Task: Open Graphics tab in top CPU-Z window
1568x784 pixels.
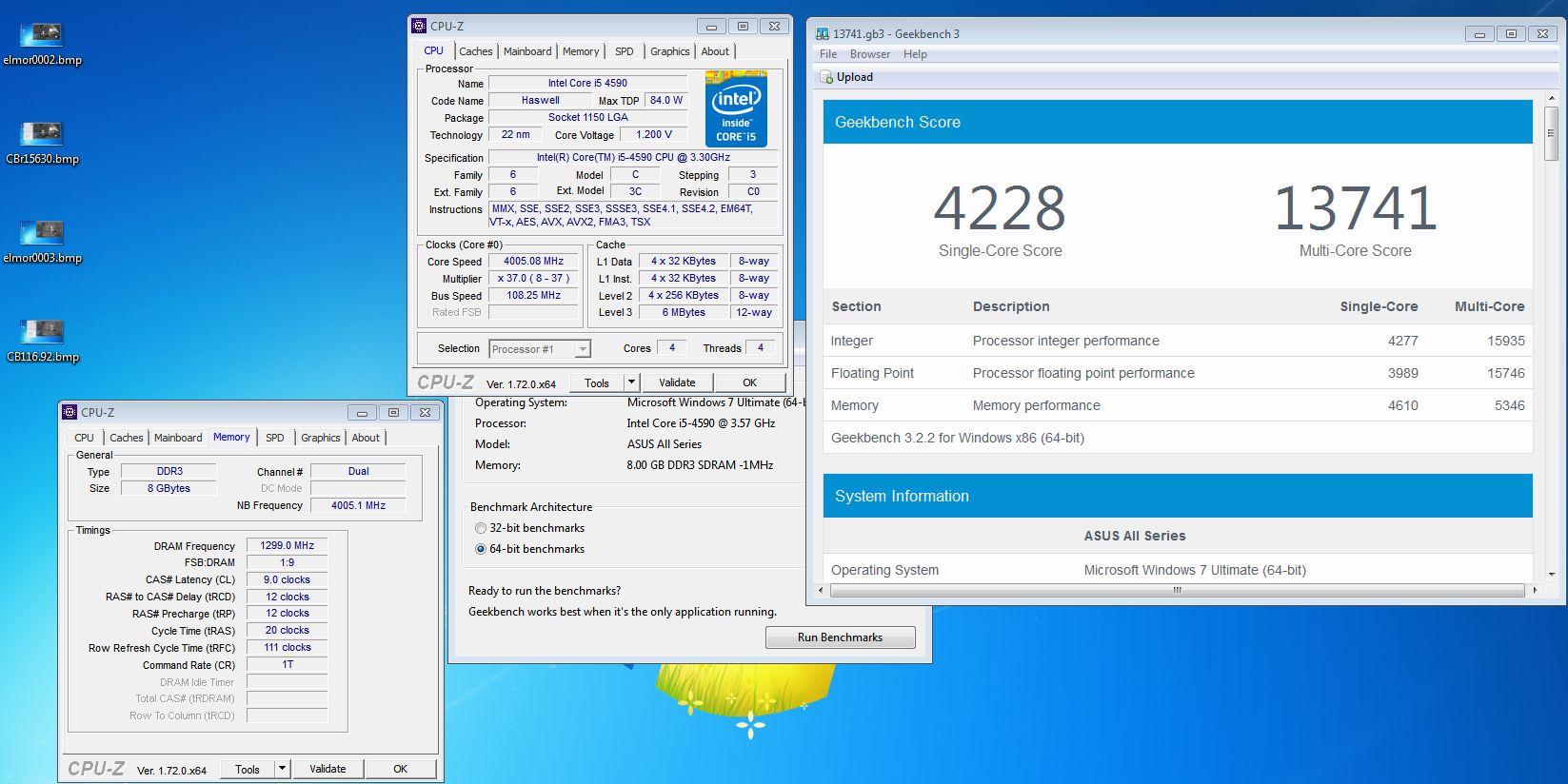Action: point(670,51)
